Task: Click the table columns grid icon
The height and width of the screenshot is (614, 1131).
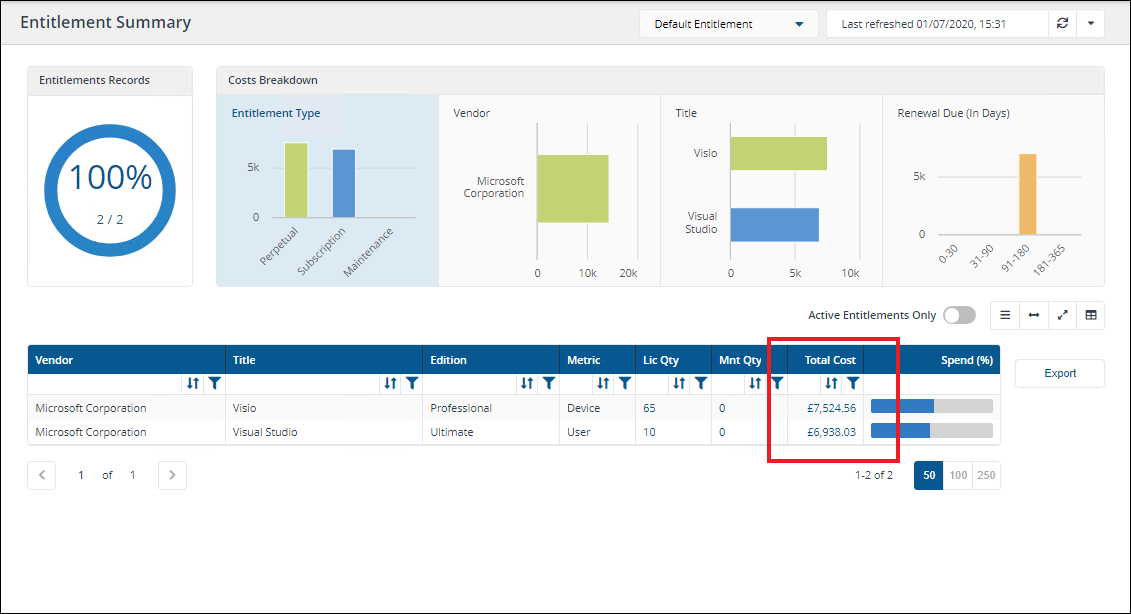Action: pyautogui.click(x=1090, y=315)
